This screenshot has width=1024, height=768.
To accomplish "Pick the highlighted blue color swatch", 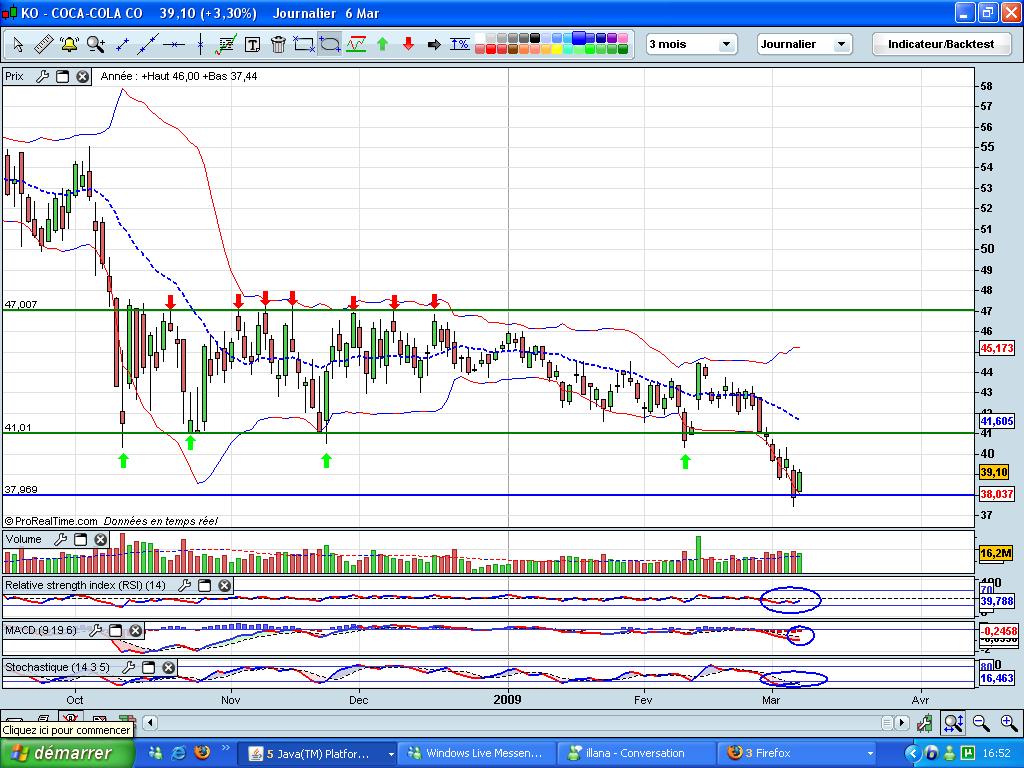I will [x=579, y=38].
